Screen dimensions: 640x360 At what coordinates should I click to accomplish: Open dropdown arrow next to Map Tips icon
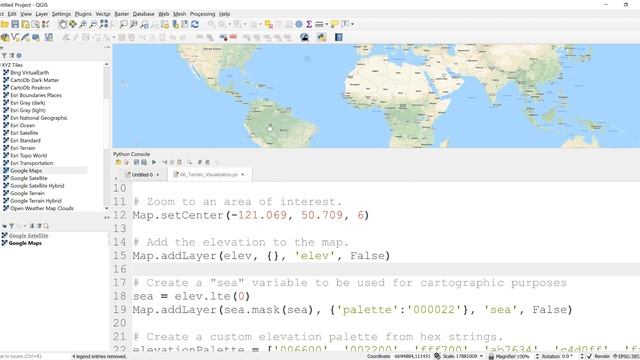coord(326,24)
